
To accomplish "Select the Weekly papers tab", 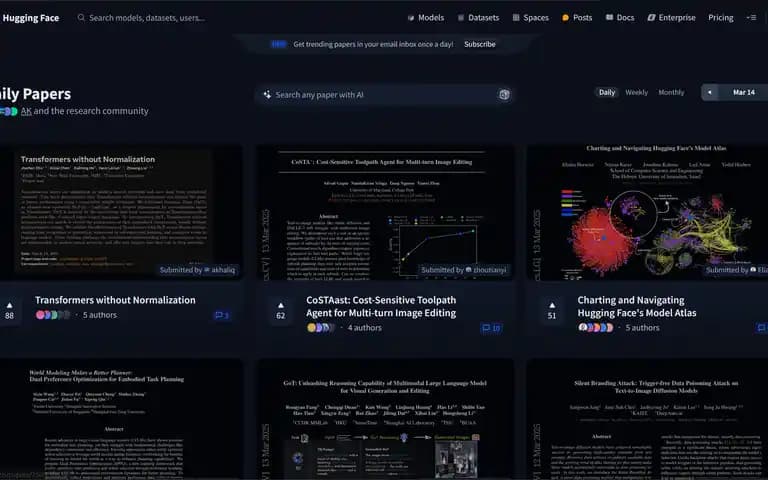I will [636, 92].
